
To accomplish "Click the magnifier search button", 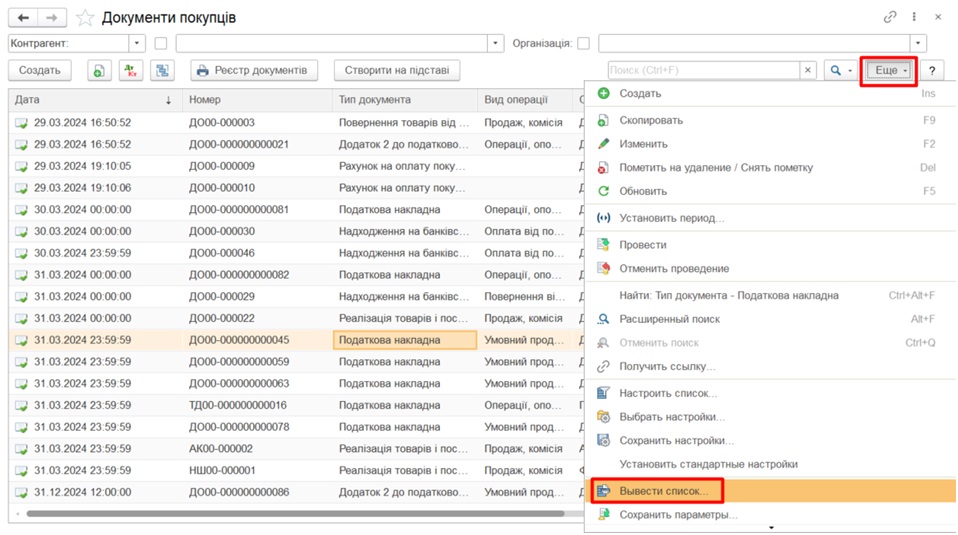I will point(840,70).
